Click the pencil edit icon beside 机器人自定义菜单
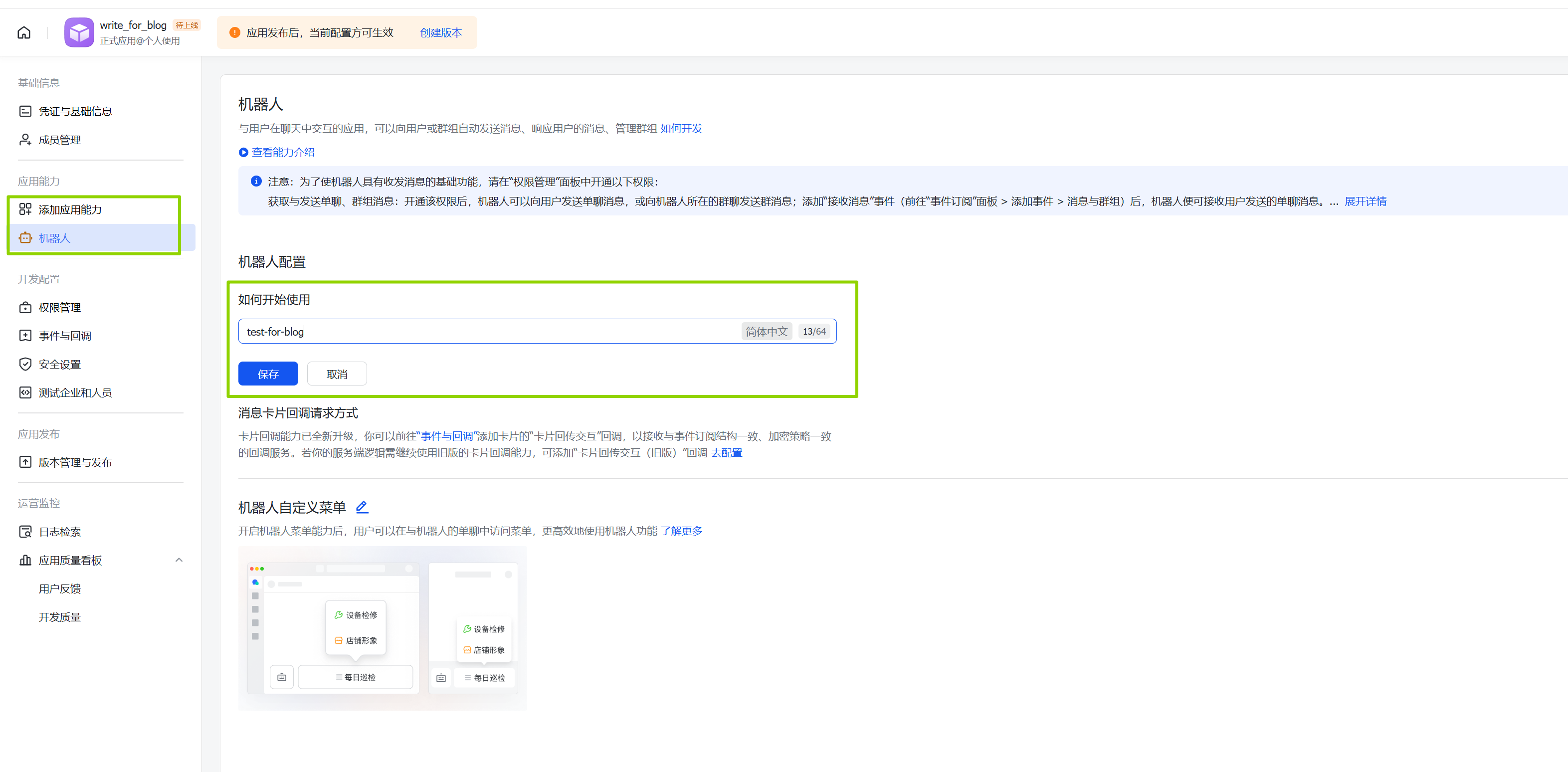Screen dimensions: 1568x772 [362, 507]
